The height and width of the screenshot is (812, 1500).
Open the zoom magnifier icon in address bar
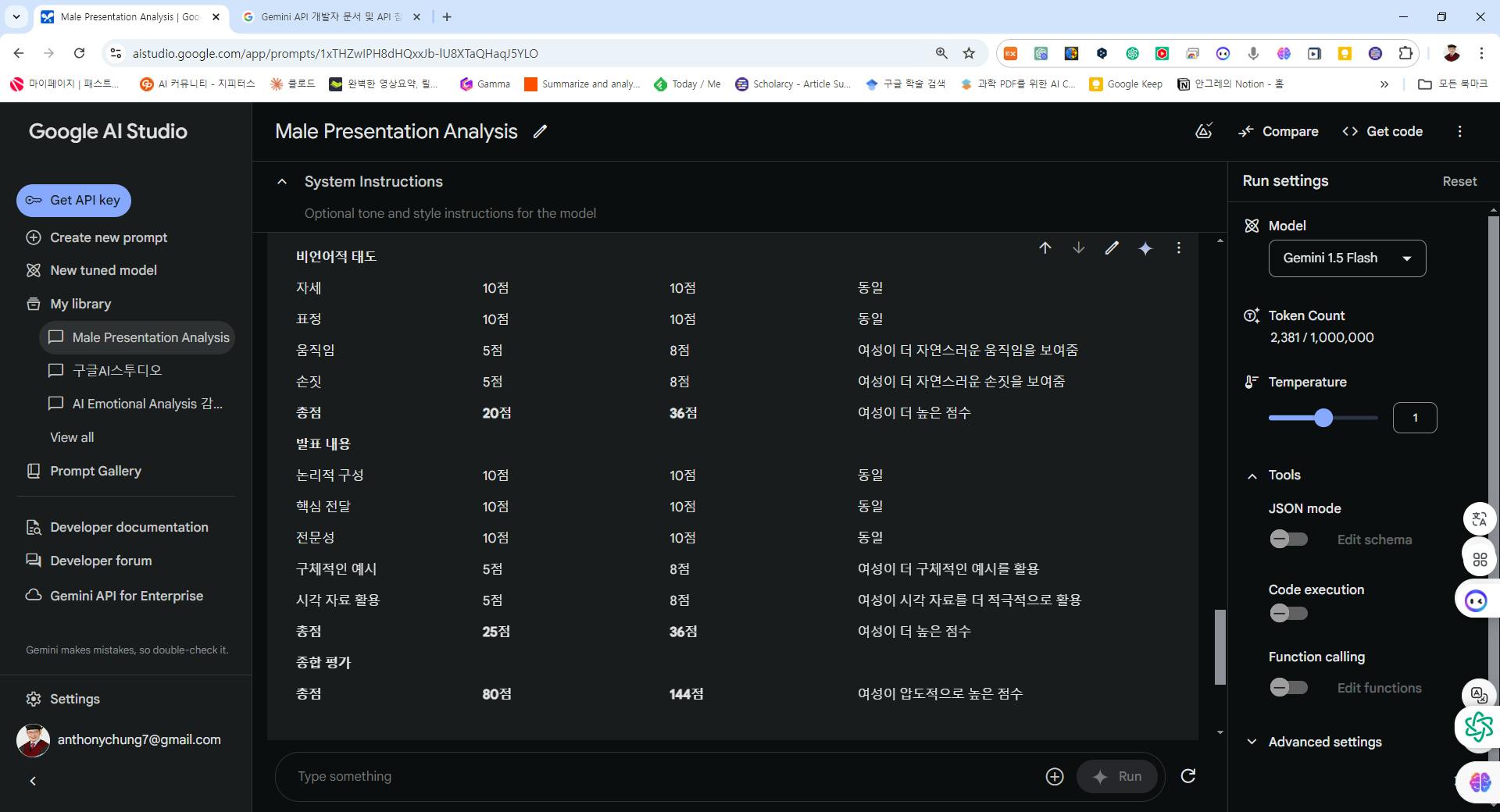point(941,53)
